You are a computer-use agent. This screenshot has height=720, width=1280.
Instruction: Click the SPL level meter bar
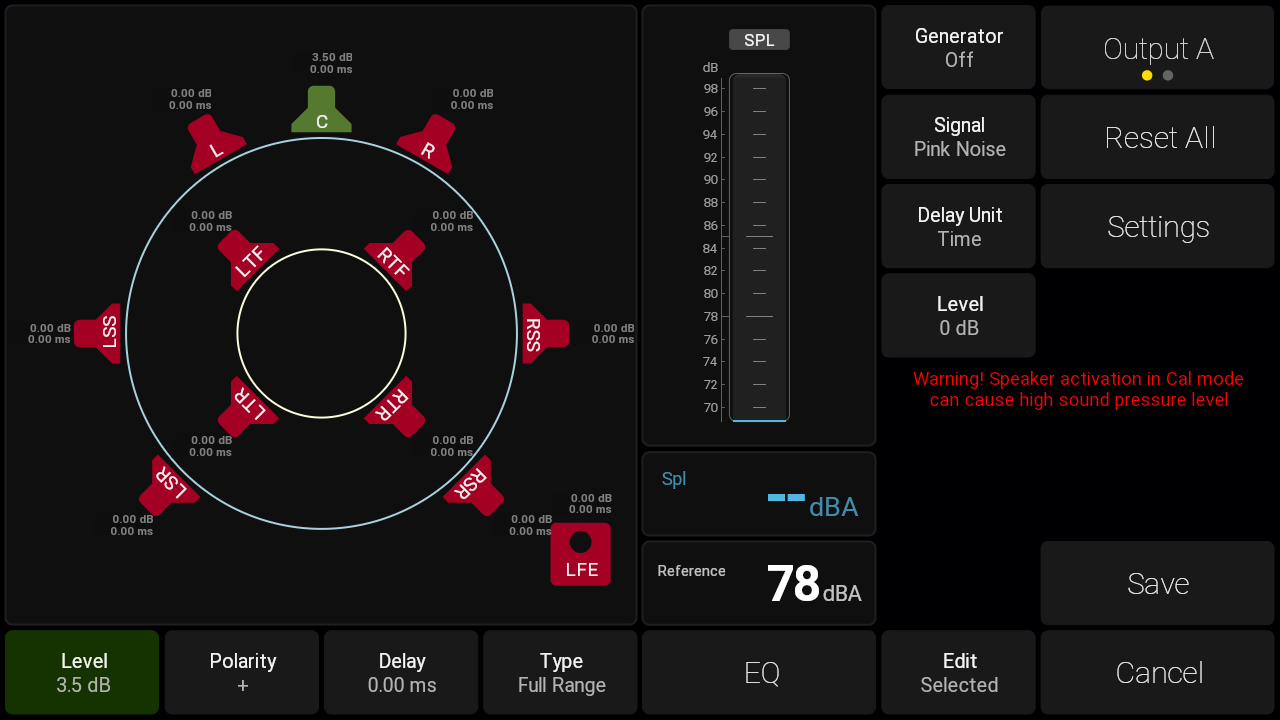click(x=759, y=247)
